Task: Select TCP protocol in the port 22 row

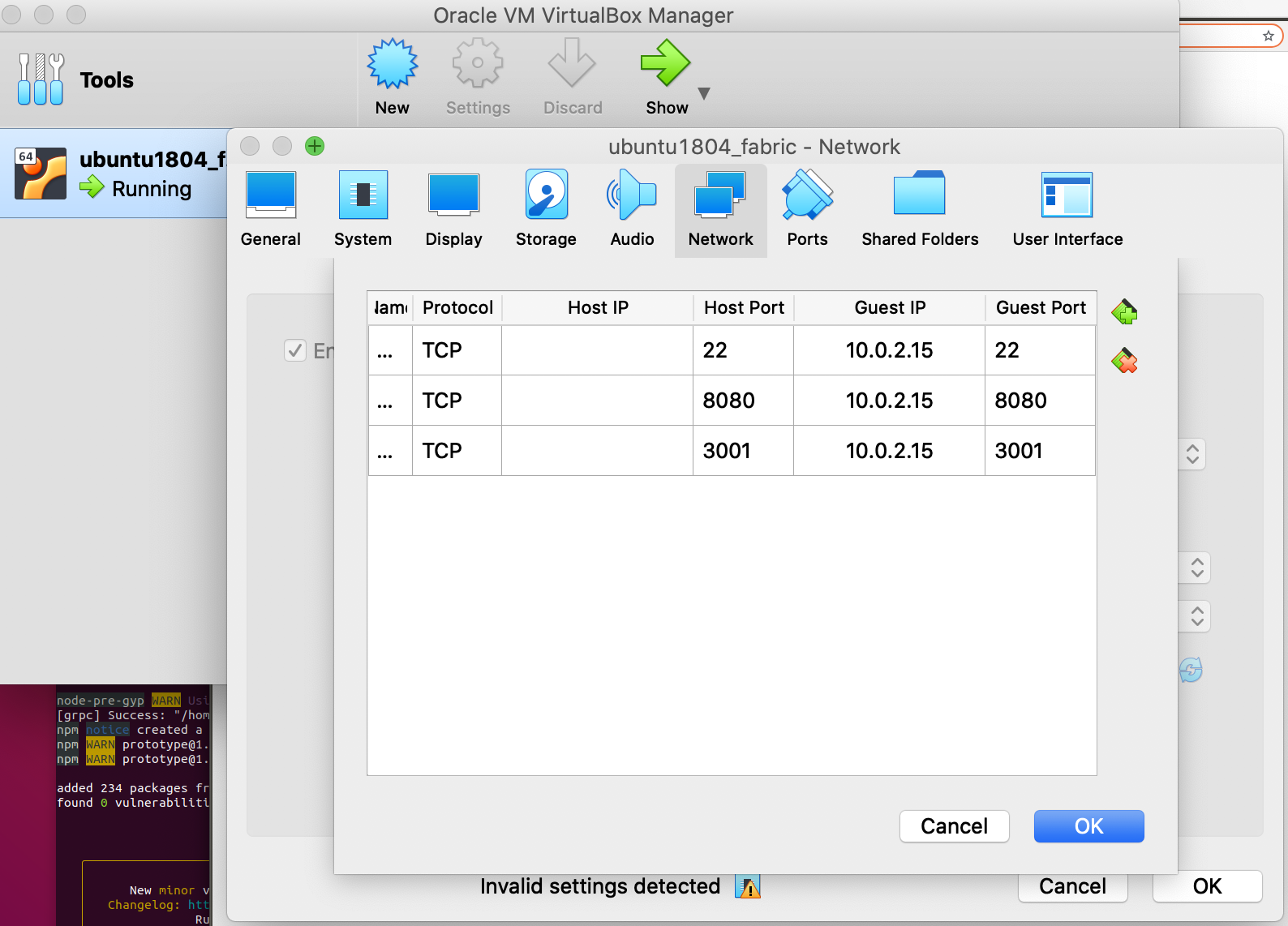Action: [x=457, y=350]
